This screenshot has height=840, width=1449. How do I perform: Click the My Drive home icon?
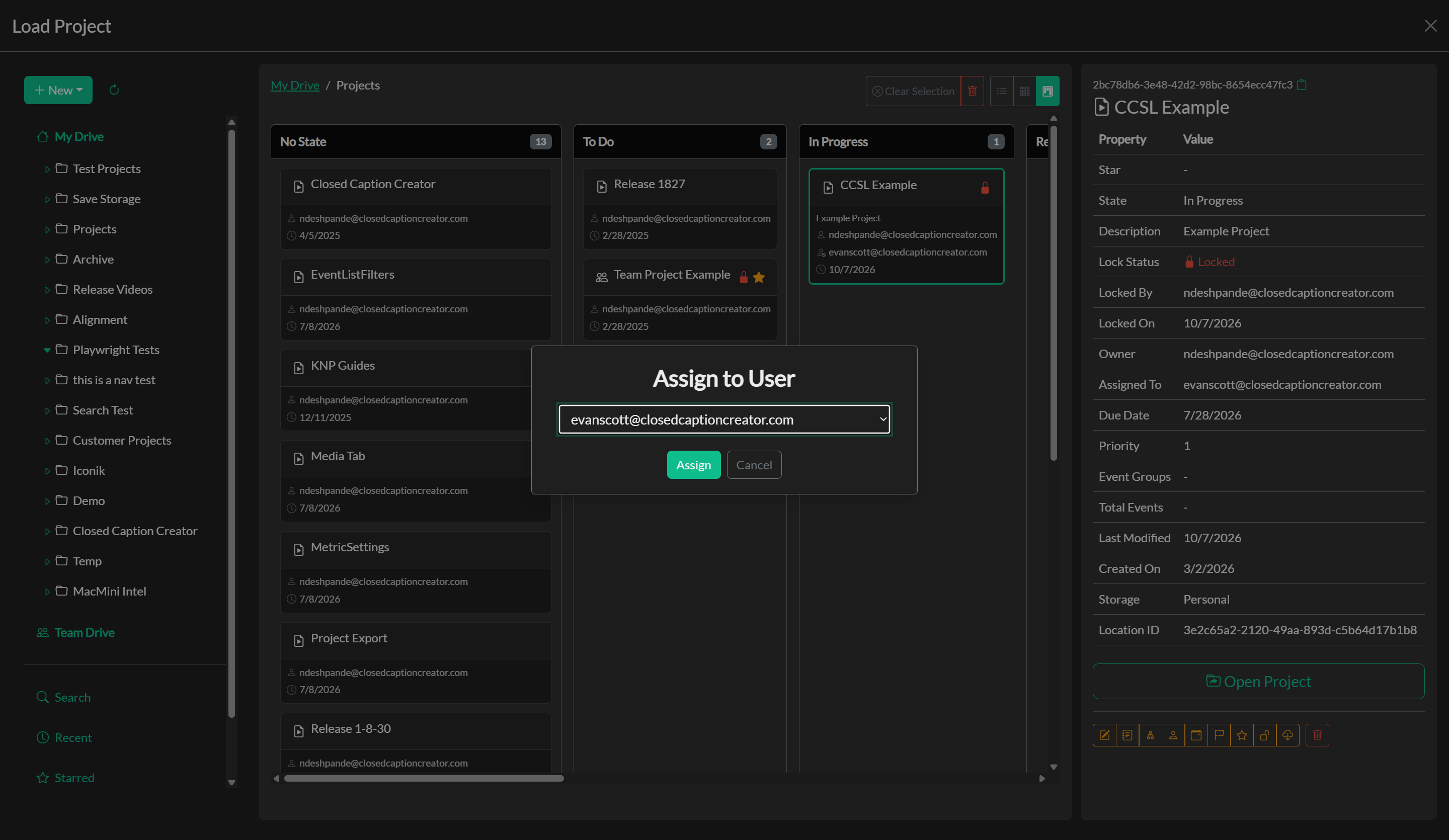pyautogui.click(x=43, y=136)
